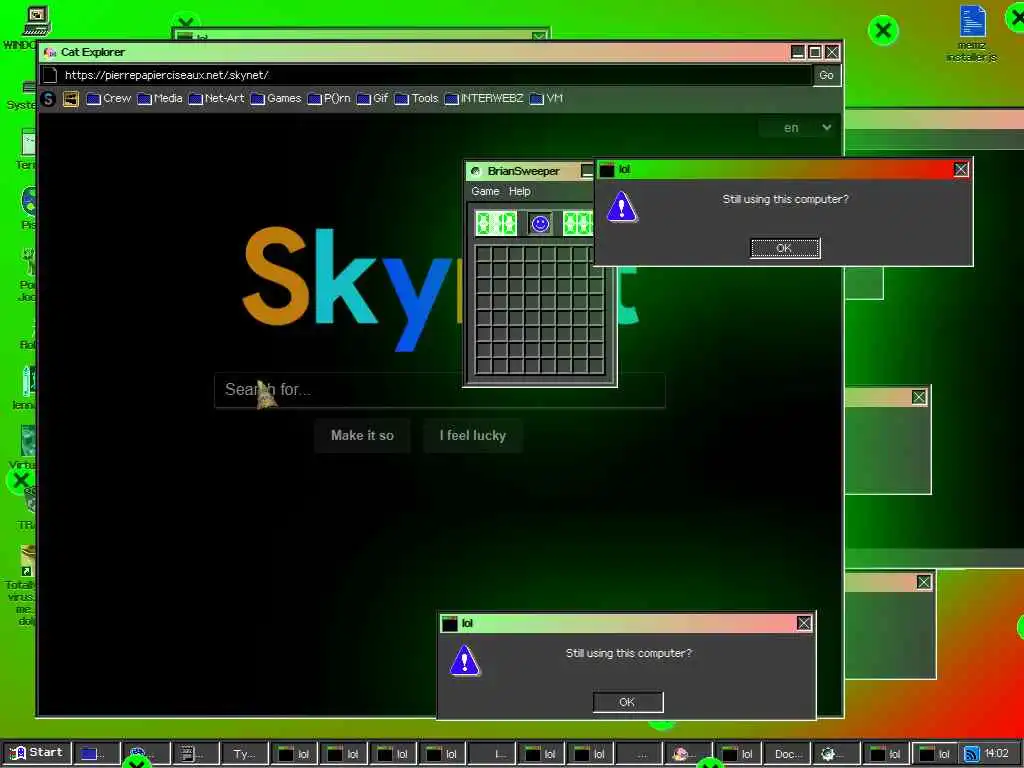The width and height of the screenshot is (1024, 768).
Task: Click the mine counter display in BrianSweeper
Action: 496,223
